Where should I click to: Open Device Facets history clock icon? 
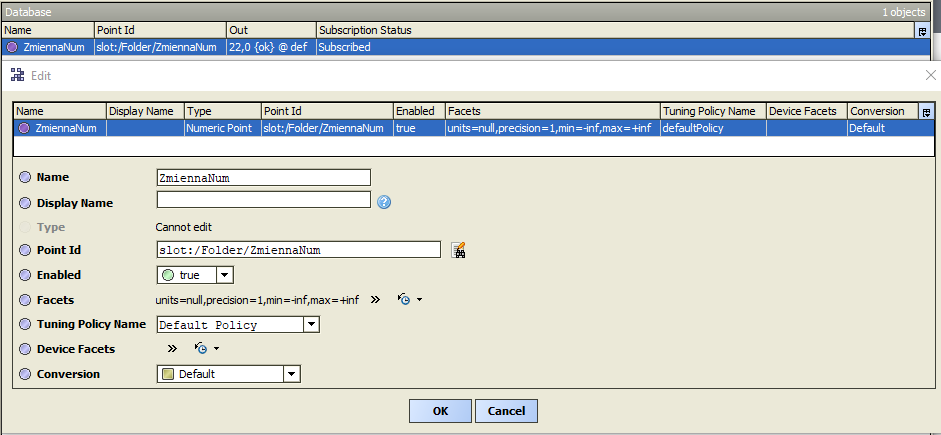[x=201, y=349]
